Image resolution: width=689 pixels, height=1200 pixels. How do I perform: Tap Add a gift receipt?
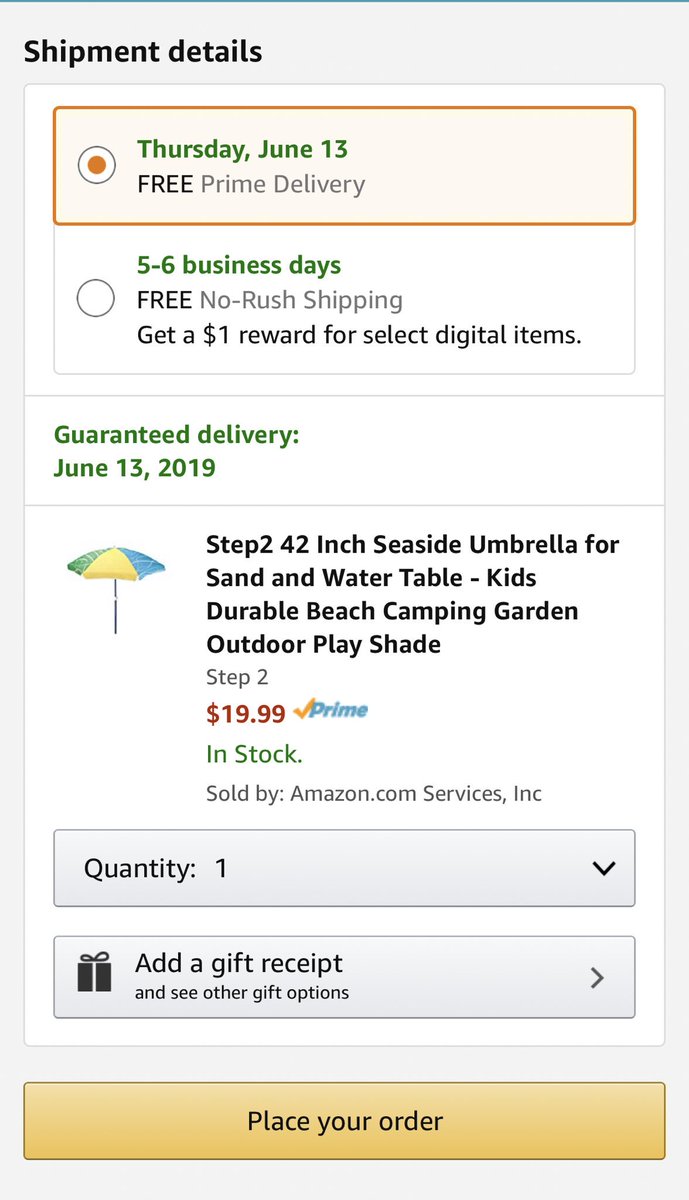tap(239, 964)
